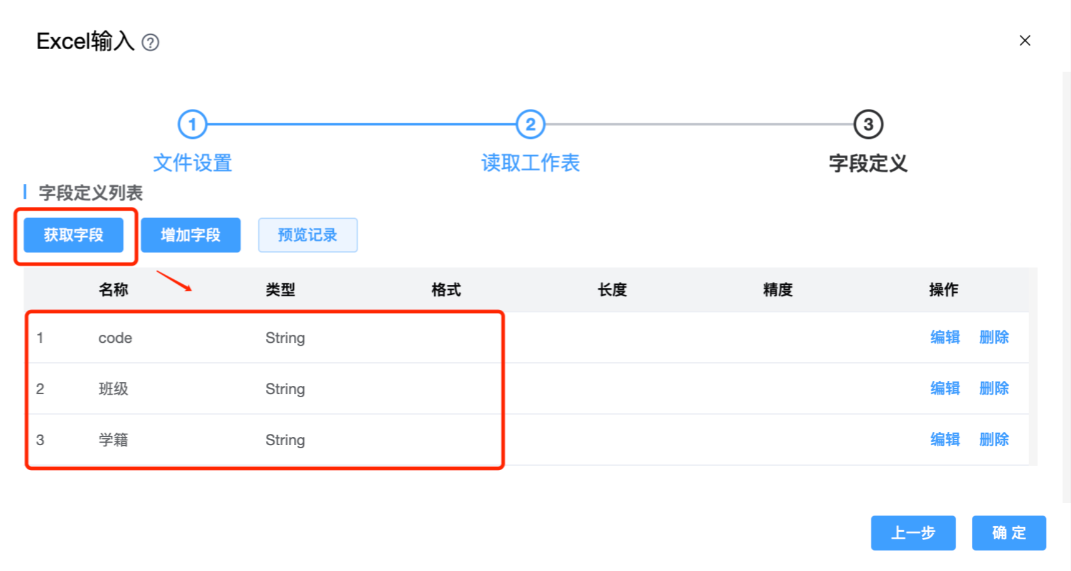Delete the code field row
The width and height of the screenshot is (1071, 571).
click(x=994, y=338)
